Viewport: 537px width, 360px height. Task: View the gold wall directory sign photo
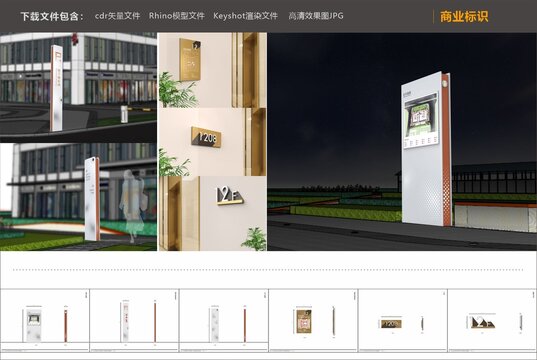[212, 70]
